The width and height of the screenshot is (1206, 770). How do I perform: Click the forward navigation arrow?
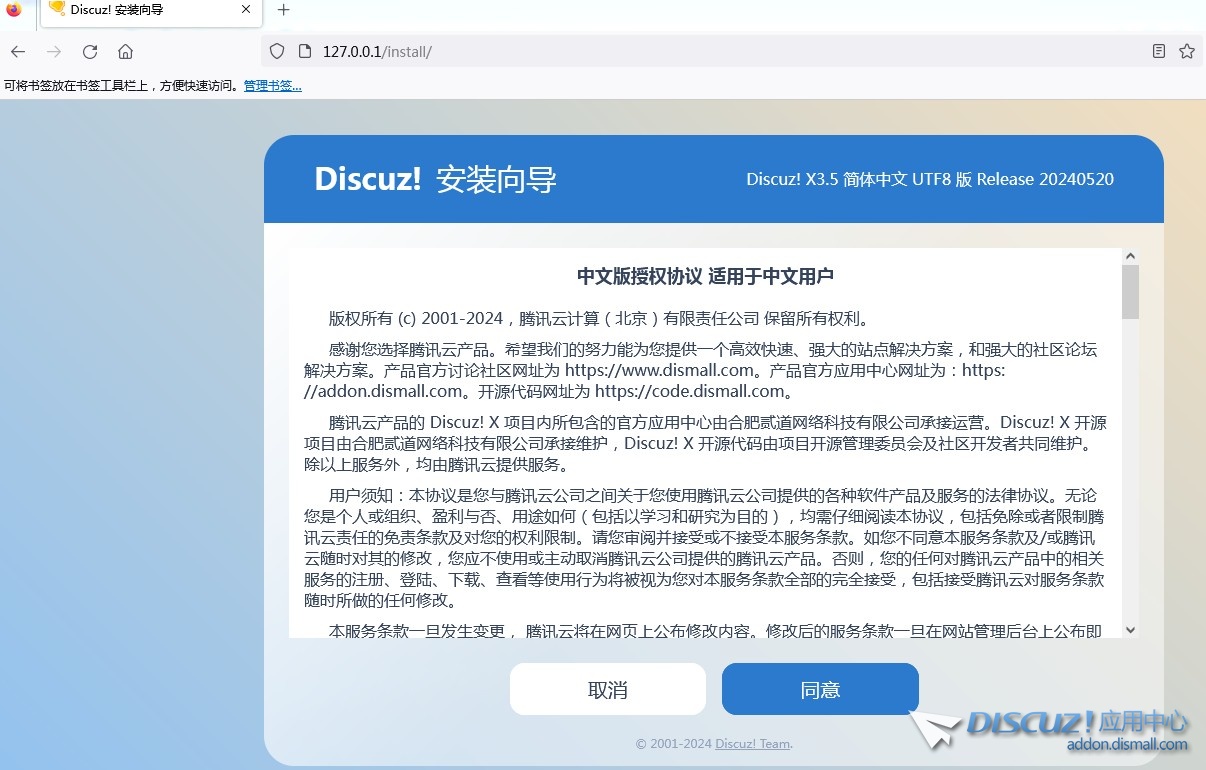click(x=54, y=52)
